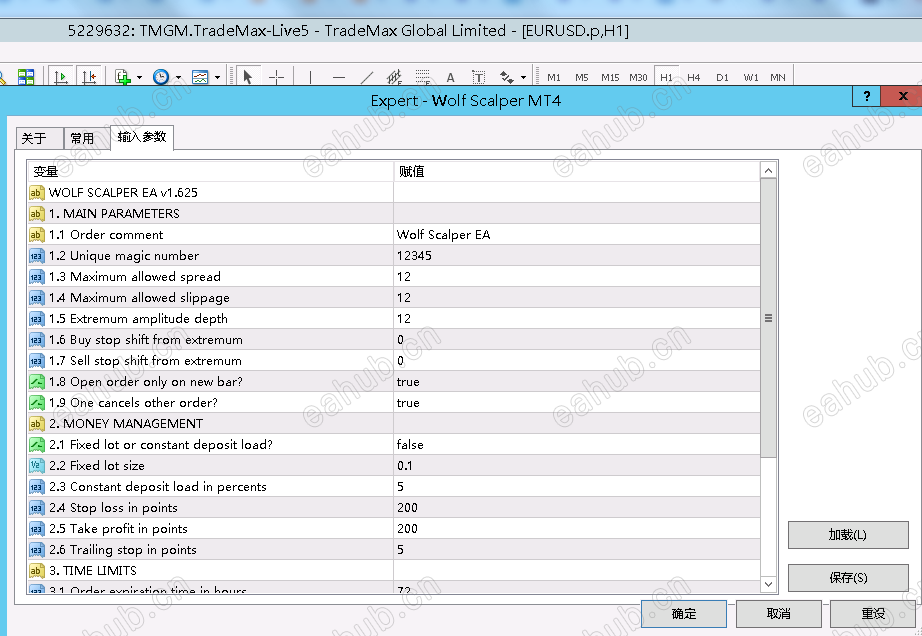Click the 赋值 column header
This screenshot has width=922, height=636.
tap(577, 171)
